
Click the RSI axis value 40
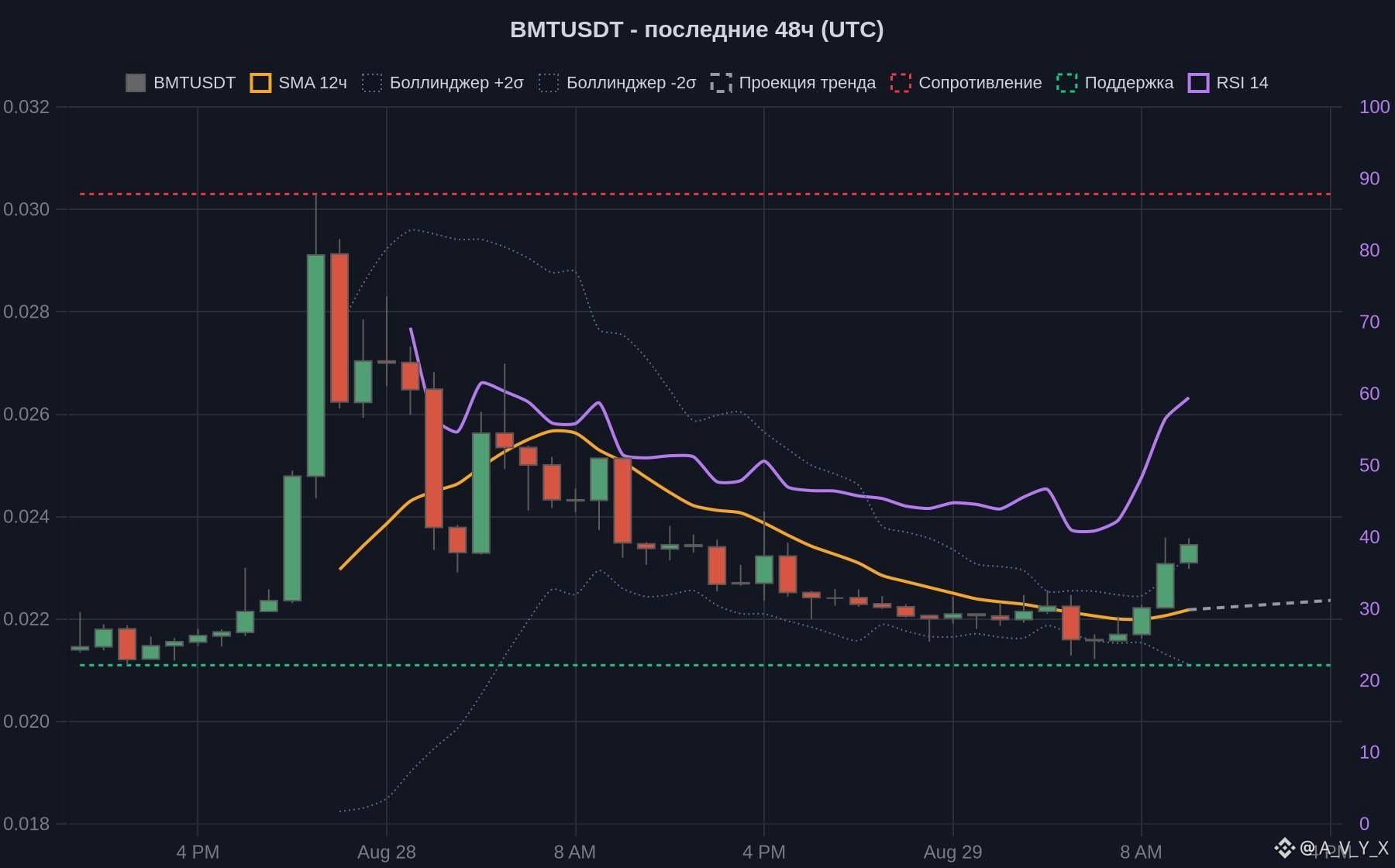pos(1369,537)
